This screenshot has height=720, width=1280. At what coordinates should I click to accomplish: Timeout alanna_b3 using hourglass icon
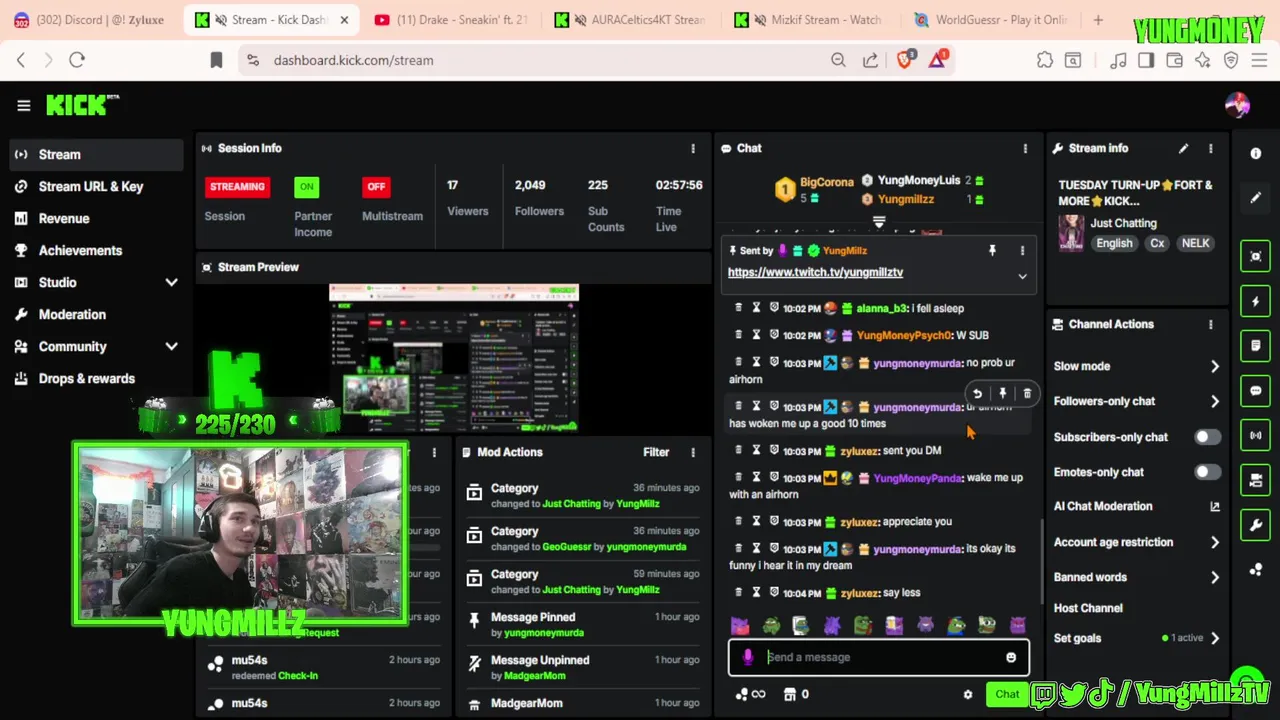click(756, 308)
